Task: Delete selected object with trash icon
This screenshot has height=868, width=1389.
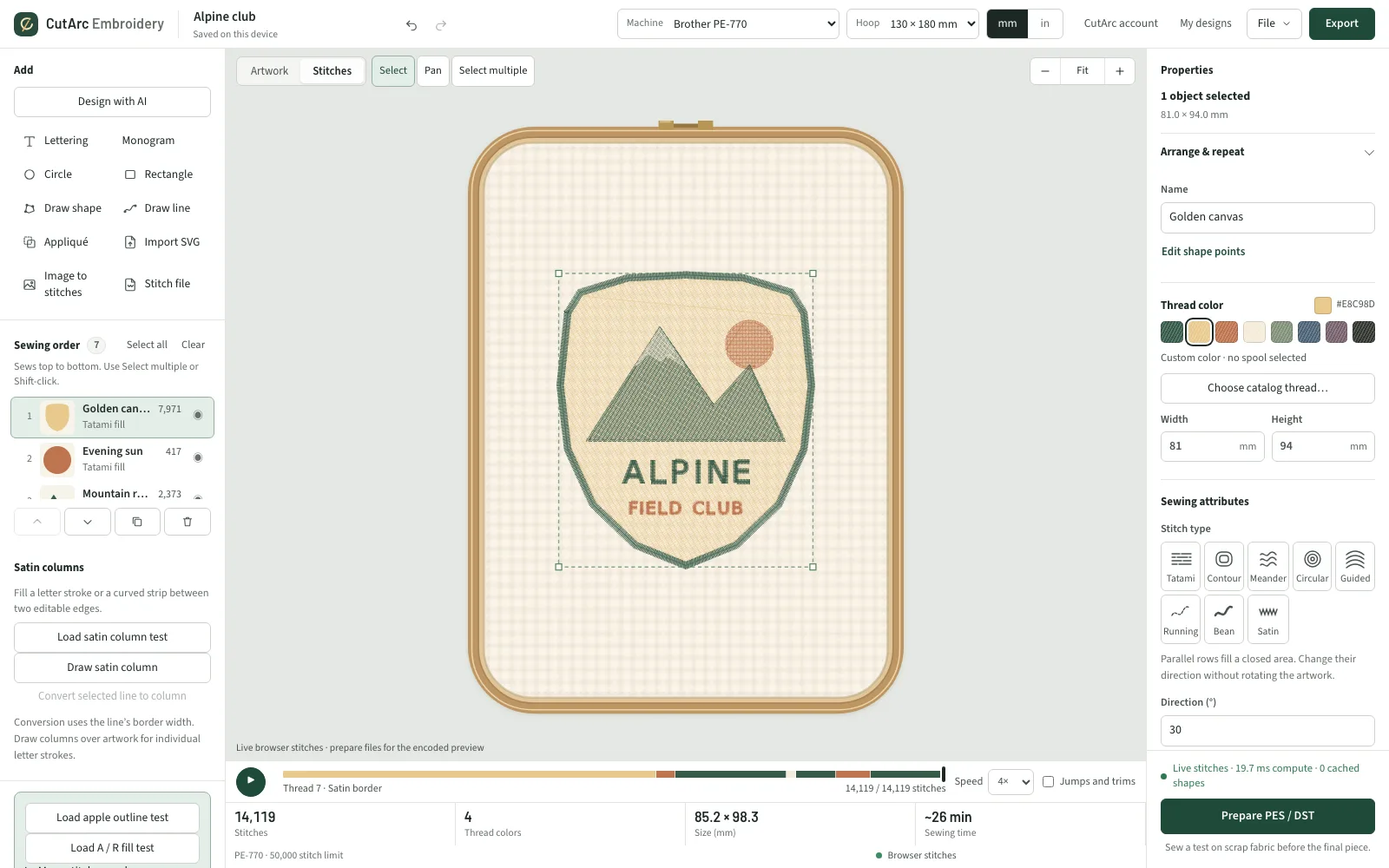Action: pos(188,522)
